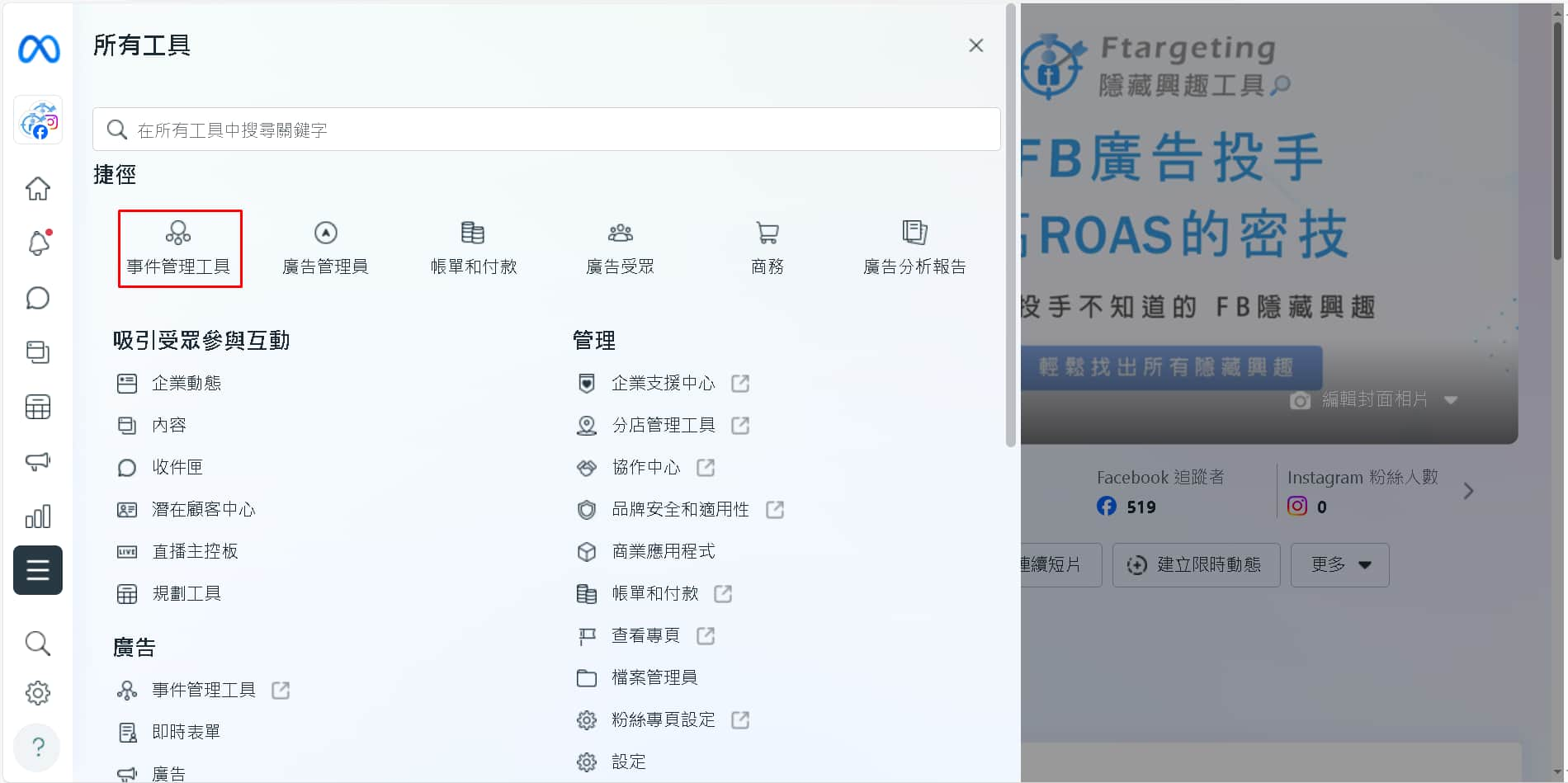The image size is (1568, 783).
Task: Toggle the All Tools hamburger menu icon
Action: [x=38, y=570]
